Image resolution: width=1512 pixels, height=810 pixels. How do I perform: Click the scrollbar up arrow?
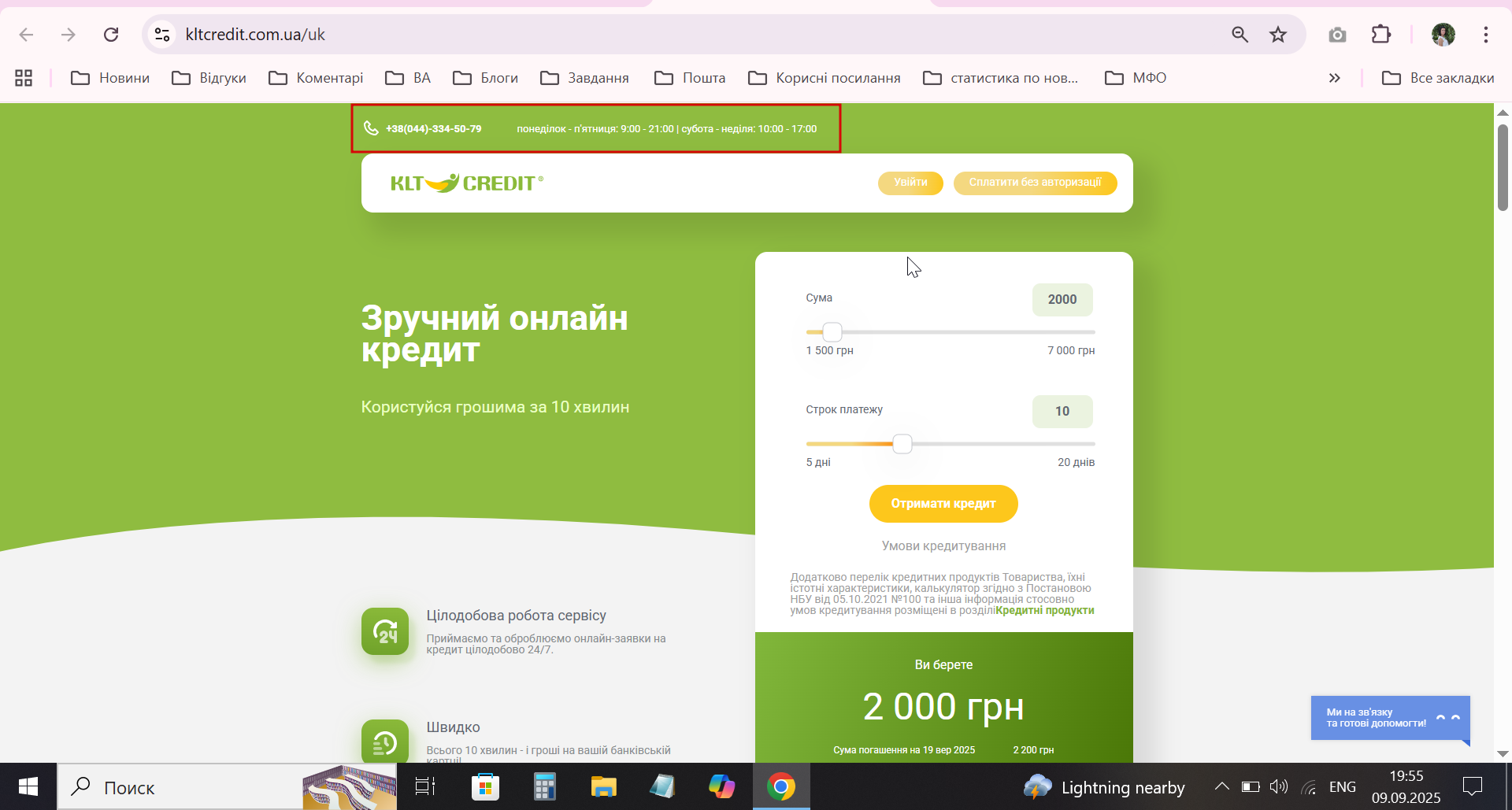[x=1503, y=112]
